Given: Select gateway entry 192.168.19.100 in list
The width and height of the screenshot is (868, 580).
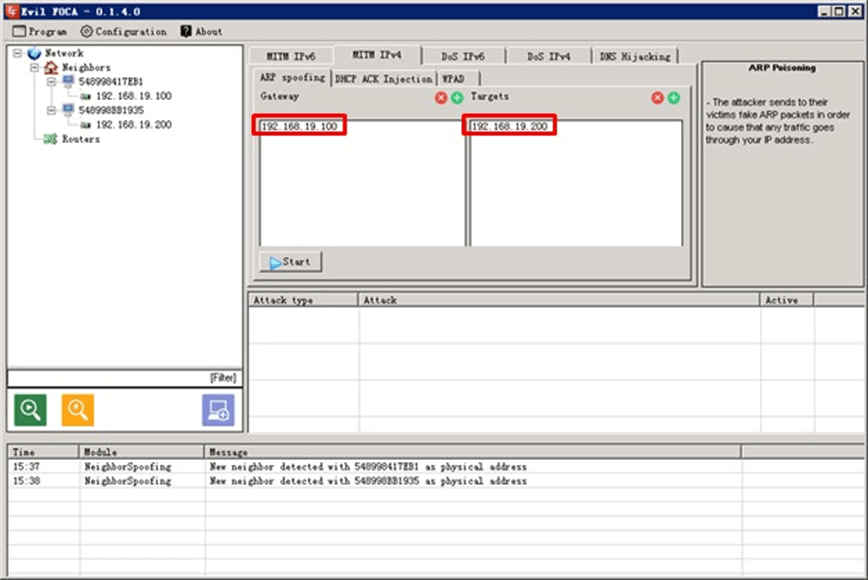Looking at the screenshot, I should pos(299,126).
